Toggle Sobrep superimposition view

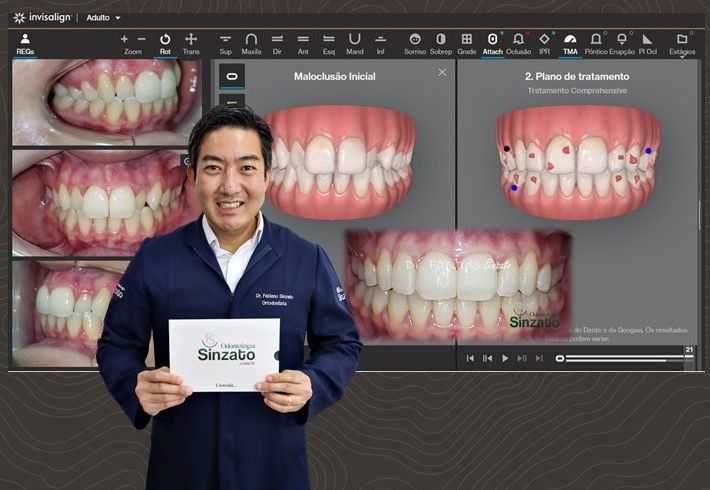coord(441,43)
